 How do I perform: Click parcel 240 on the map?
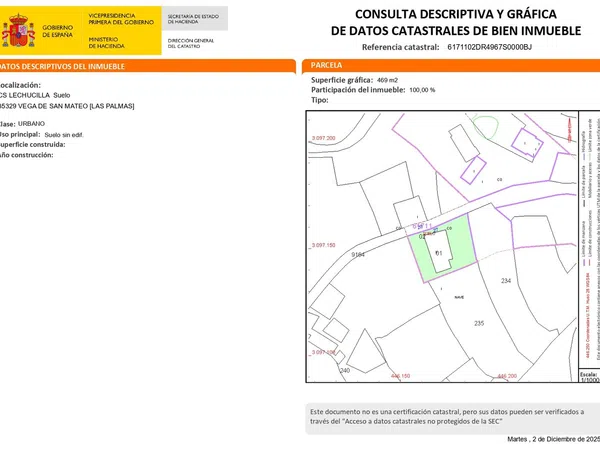point(345,370)
